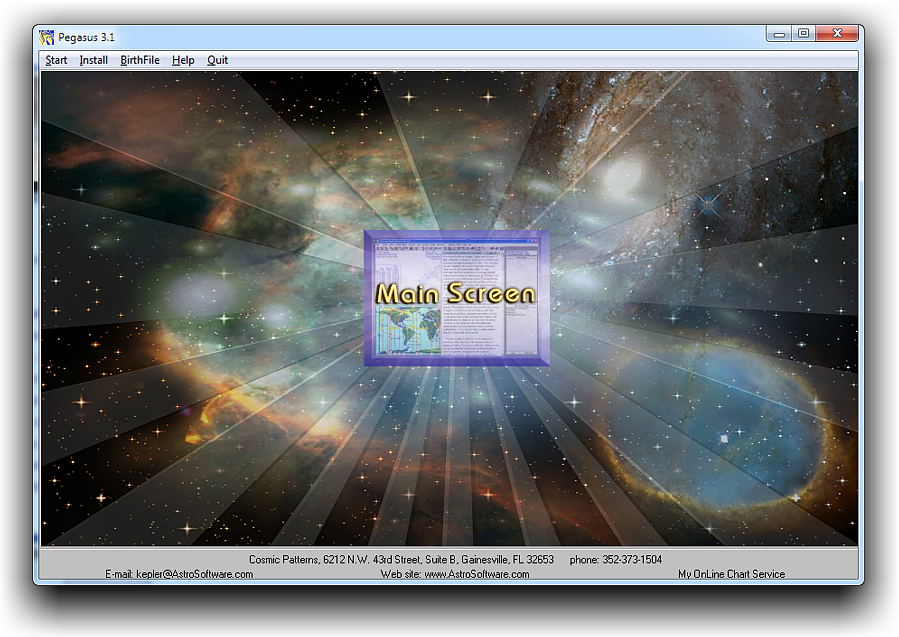Open the BirthFile menu

[140, 60]
